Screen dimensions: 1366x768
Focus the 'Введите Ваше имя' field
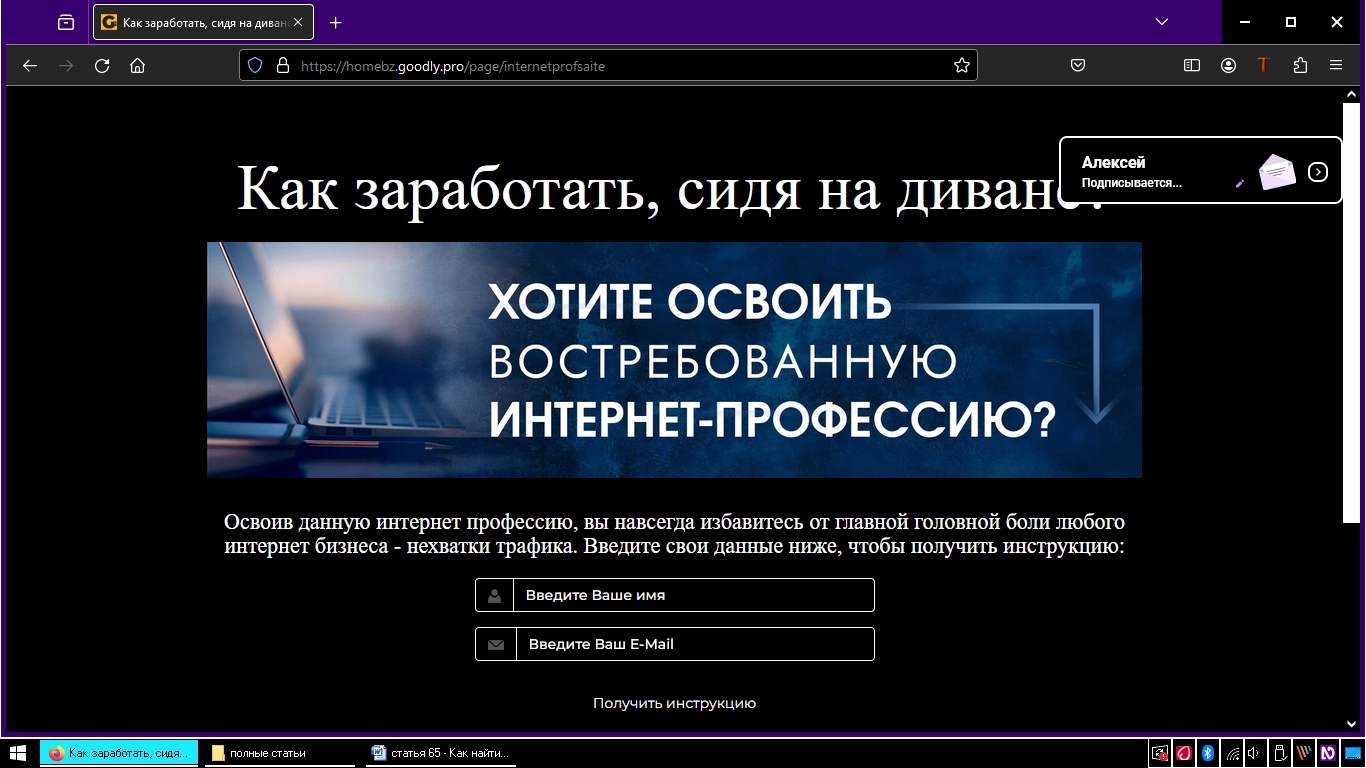tap(675, 595)
